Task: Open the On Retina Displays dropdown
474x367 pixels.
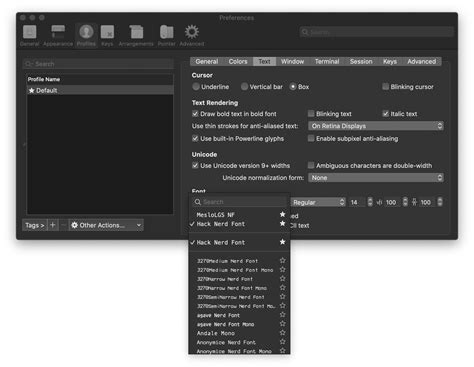Action: click(x=376, y=126)
